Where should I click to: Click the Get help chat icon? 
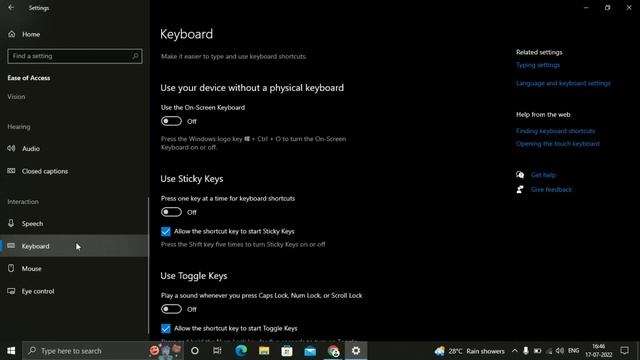click(520, 175)
